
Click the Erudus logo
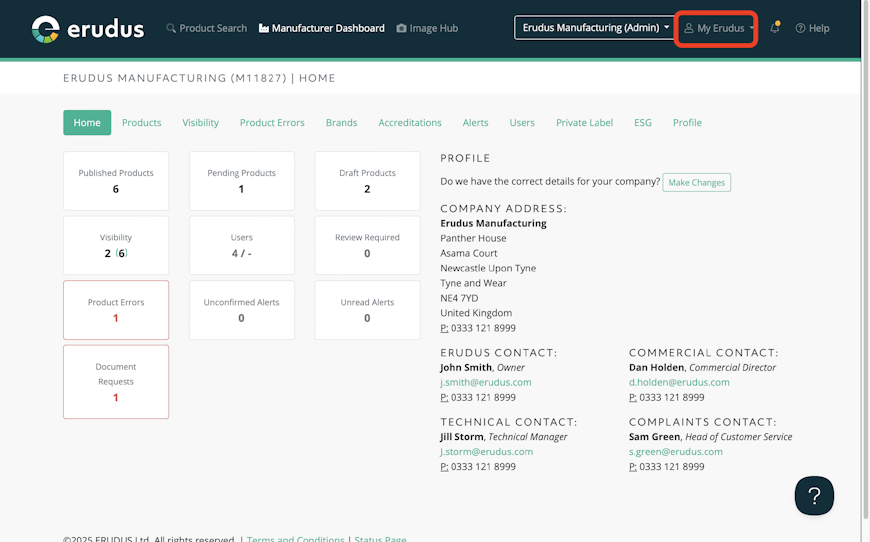(x=88, y=29)
